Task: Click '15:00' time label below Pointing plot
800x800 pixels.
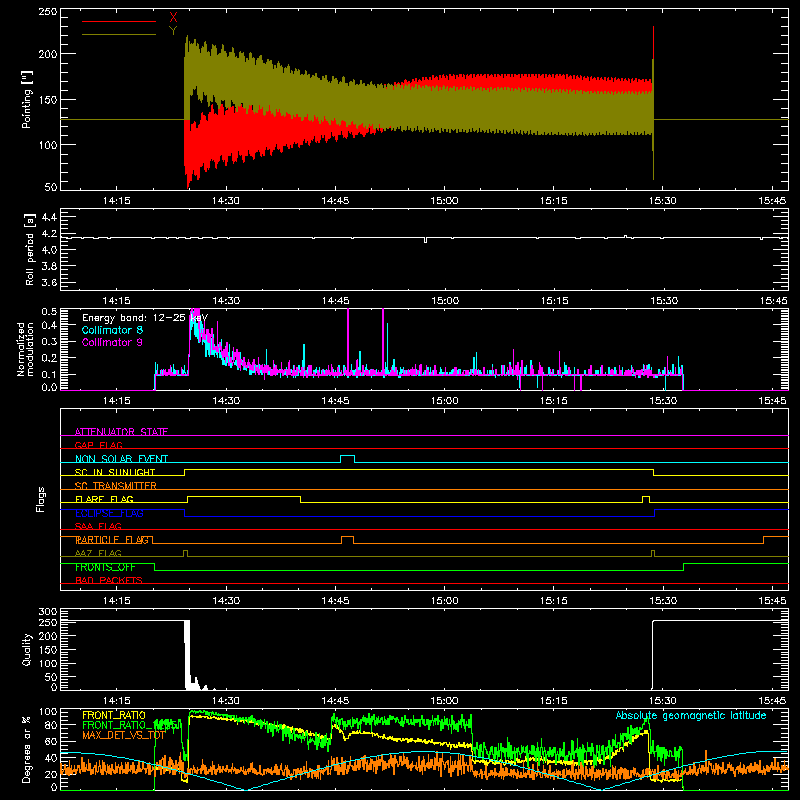Action: pos(444,201)
